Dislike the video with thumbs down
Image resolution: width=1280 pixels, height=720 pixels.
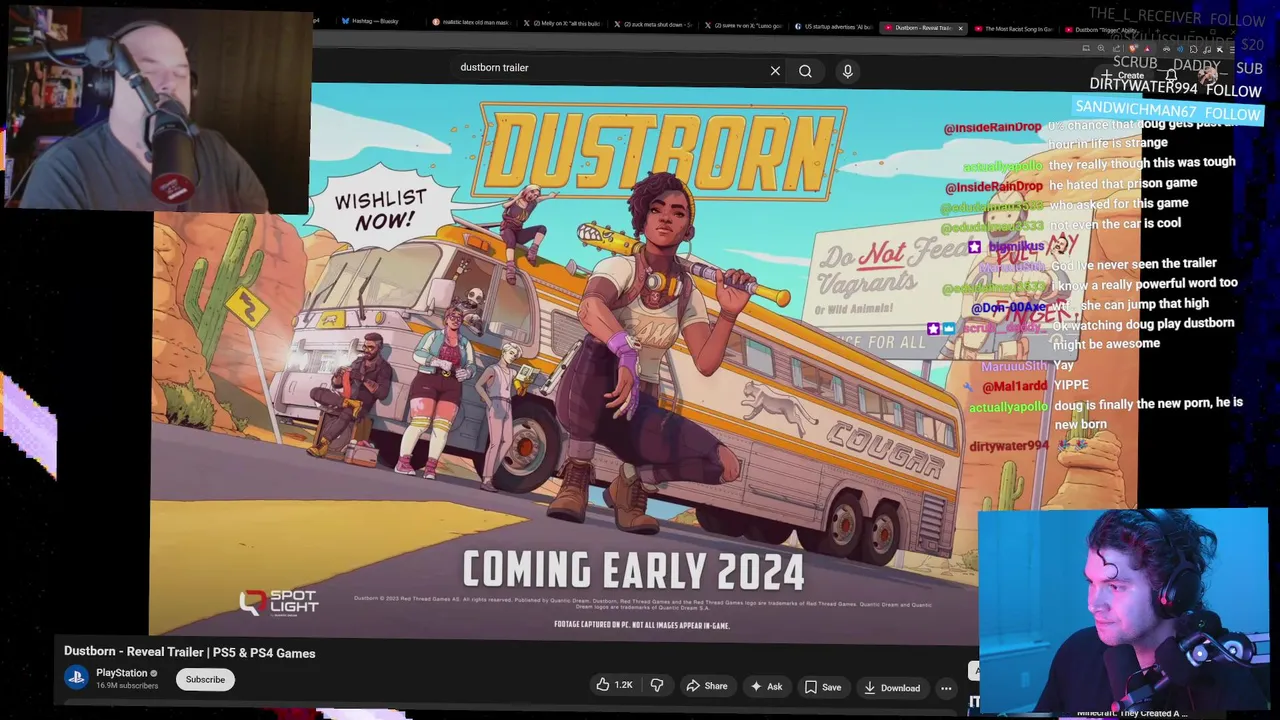coord(657,685)
